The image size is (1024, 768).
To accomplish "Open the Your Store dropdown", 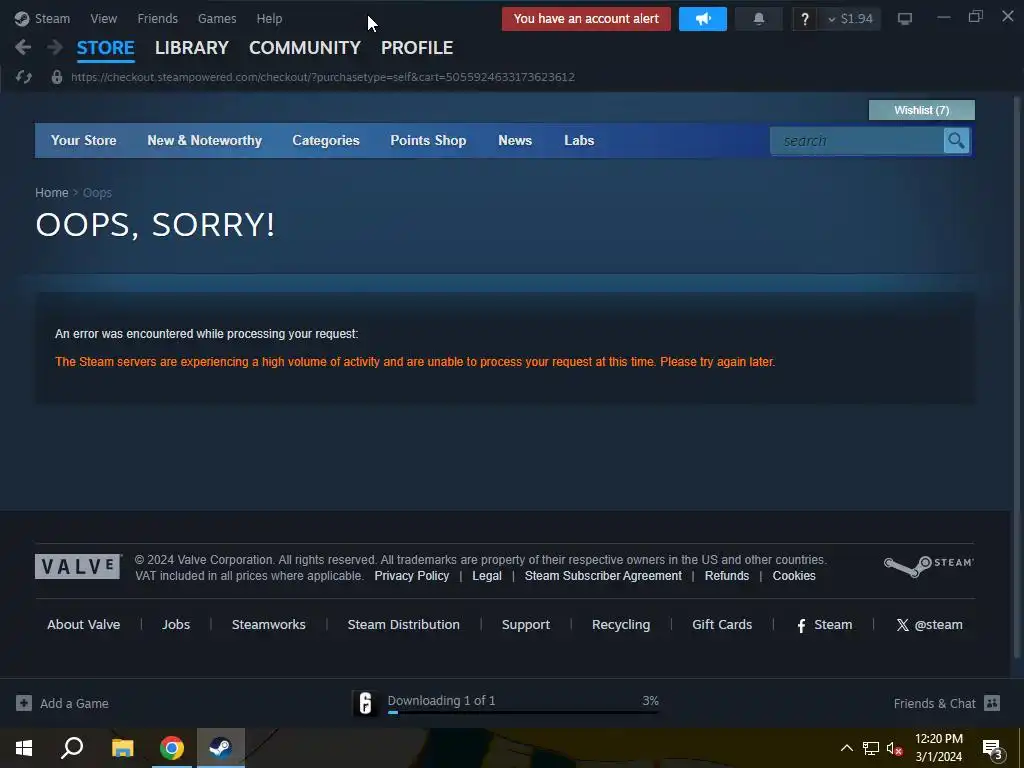I will (84, 140).
